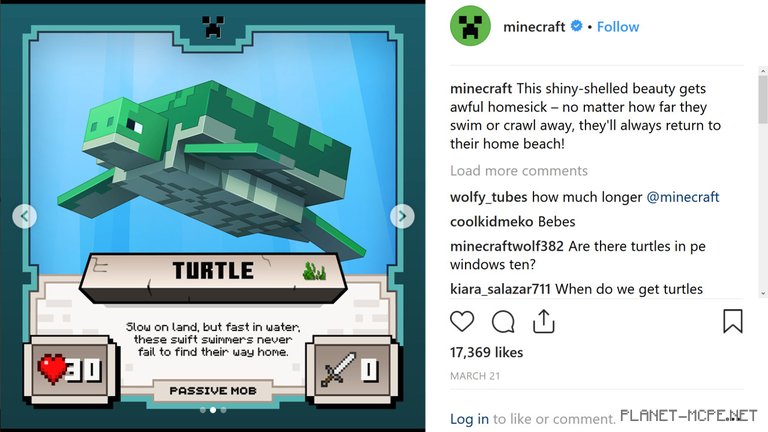Screen dimensions: 768x432
Task: Open the @minecraft mention link
Action: (x=683, y=197)
